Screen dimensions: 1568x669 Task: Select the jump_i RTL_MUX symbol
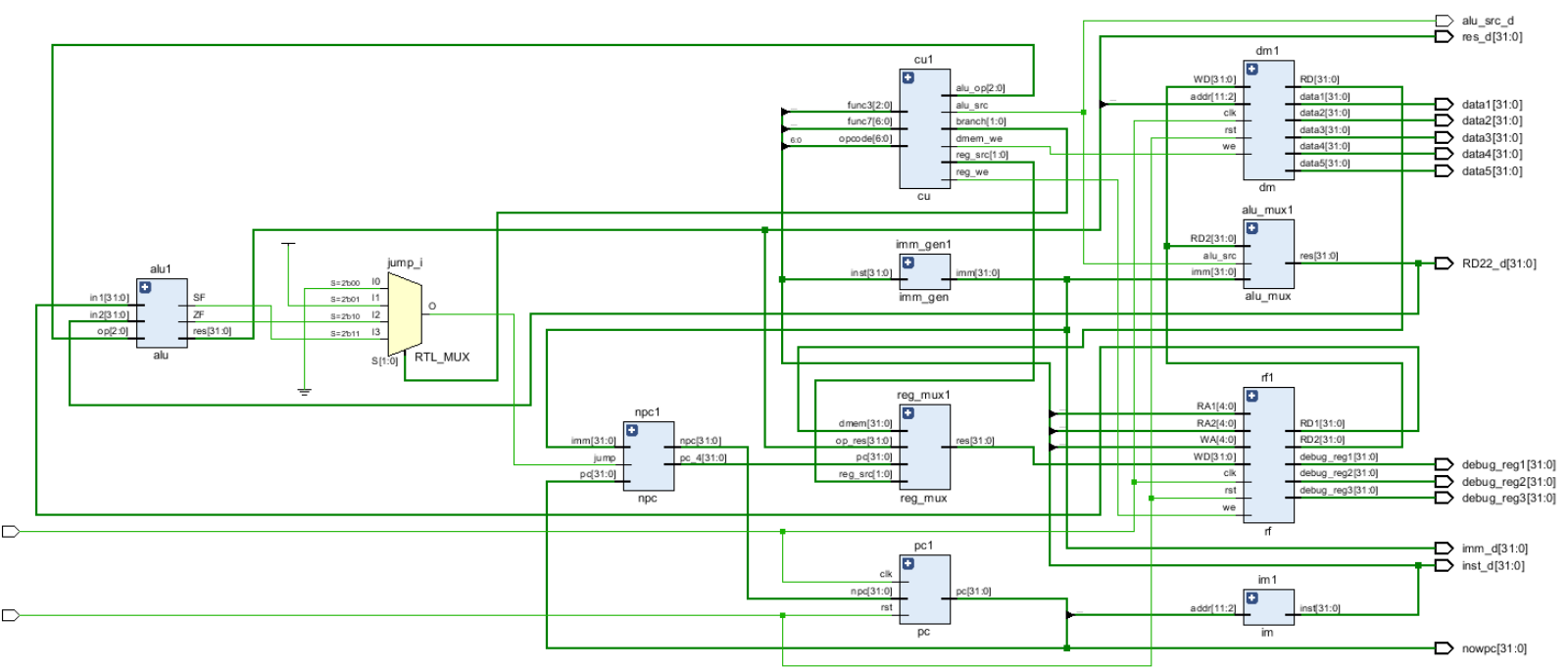click(x=405, y=313)
